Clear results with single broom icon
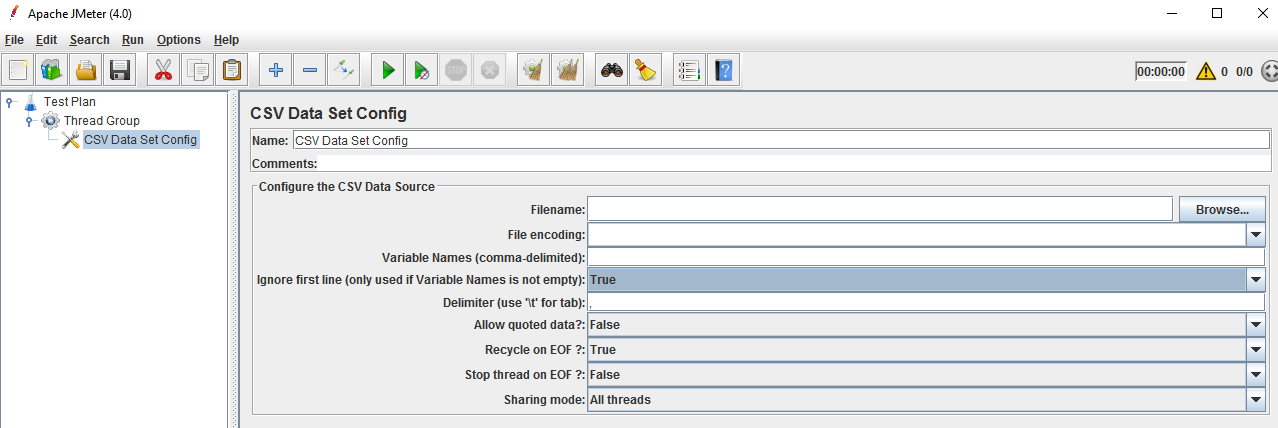The height and width of the screenshot is (428, 1278). [x=534, y=71]
